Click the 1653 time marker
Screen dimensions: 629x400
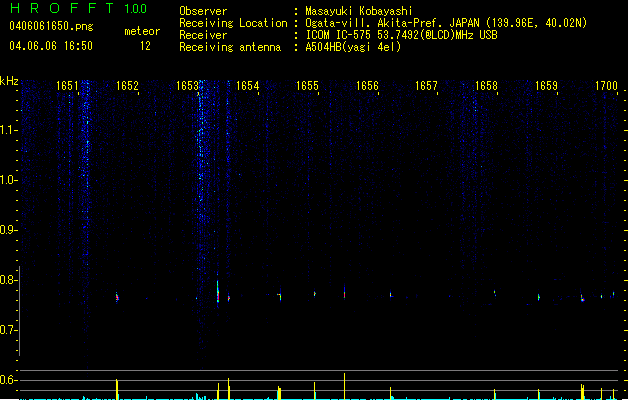[187, 86]
